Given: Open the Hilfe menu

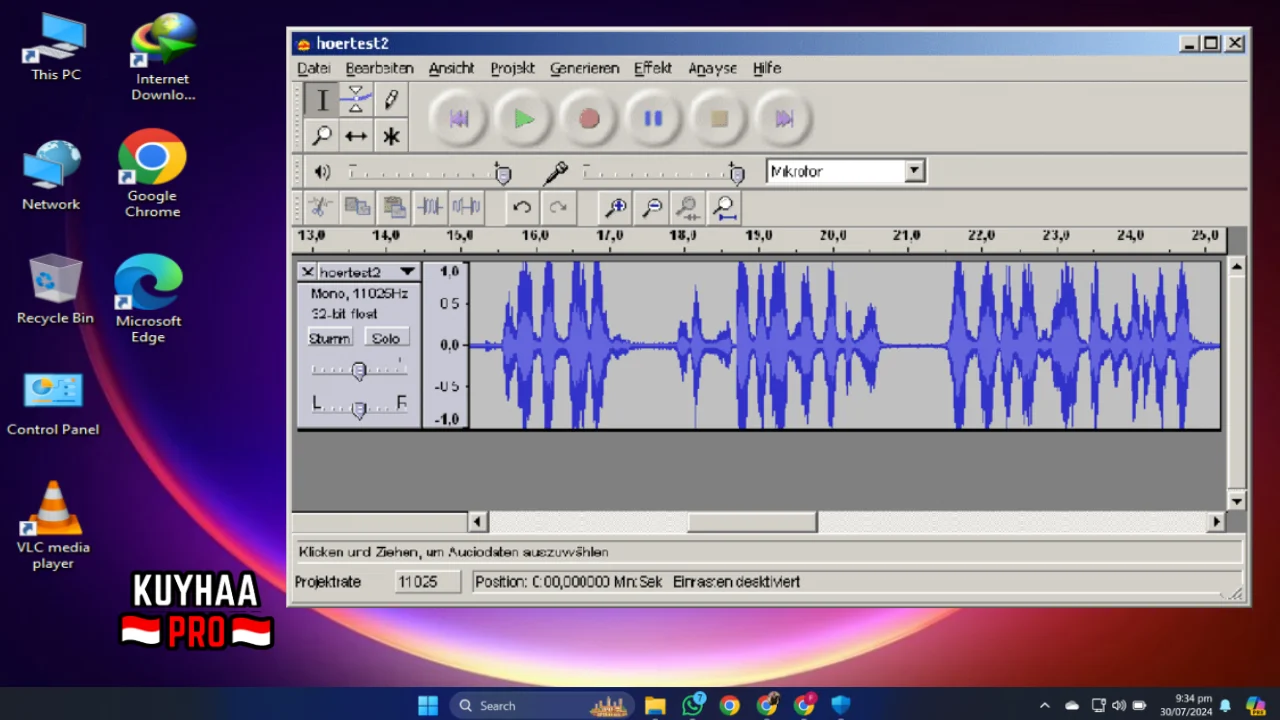Looking at the screenshot, I should point(767,68).
